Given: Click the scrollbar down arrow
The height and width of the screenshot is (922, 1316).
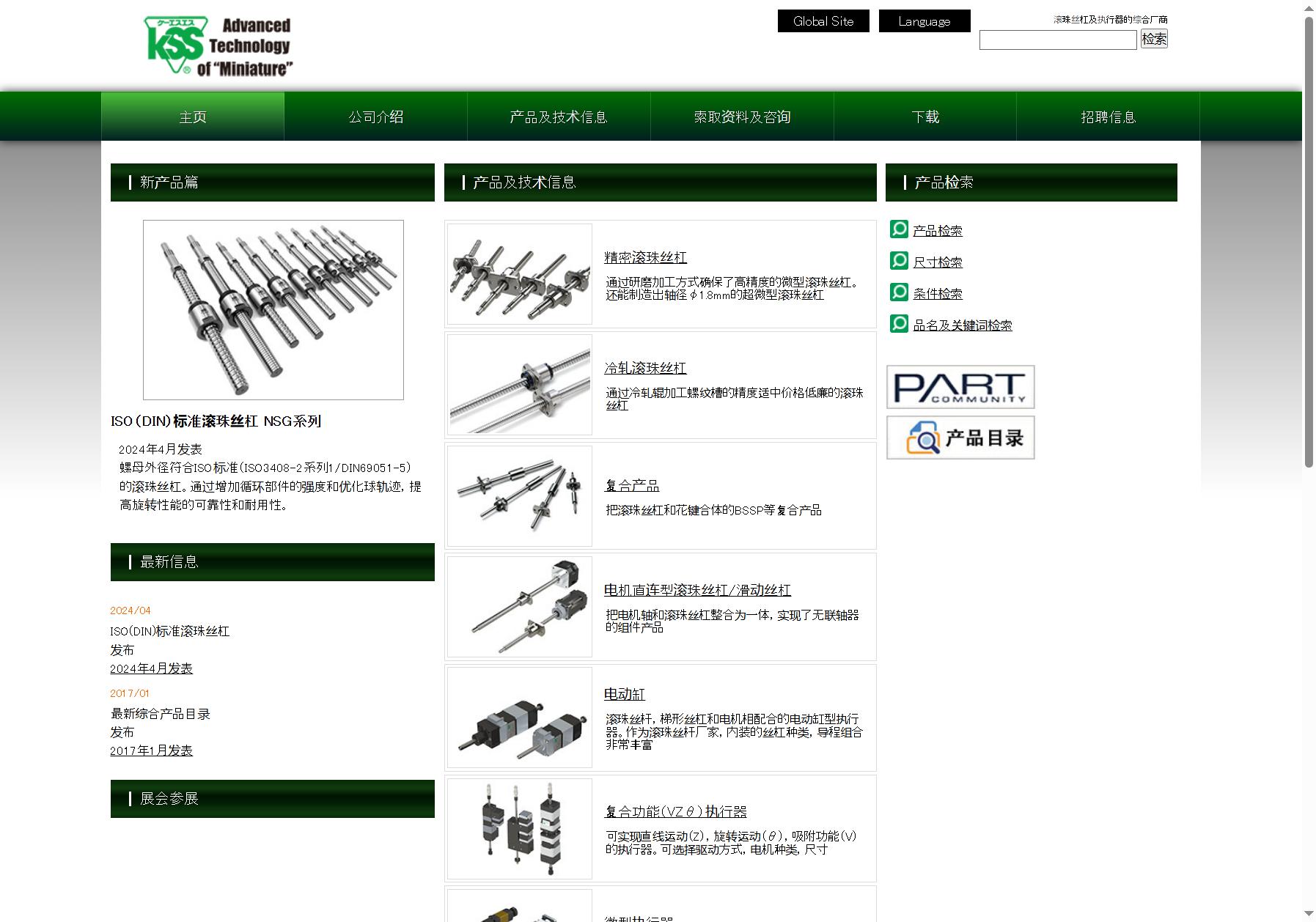Looking at the screenshot, I should (1309, 914).
